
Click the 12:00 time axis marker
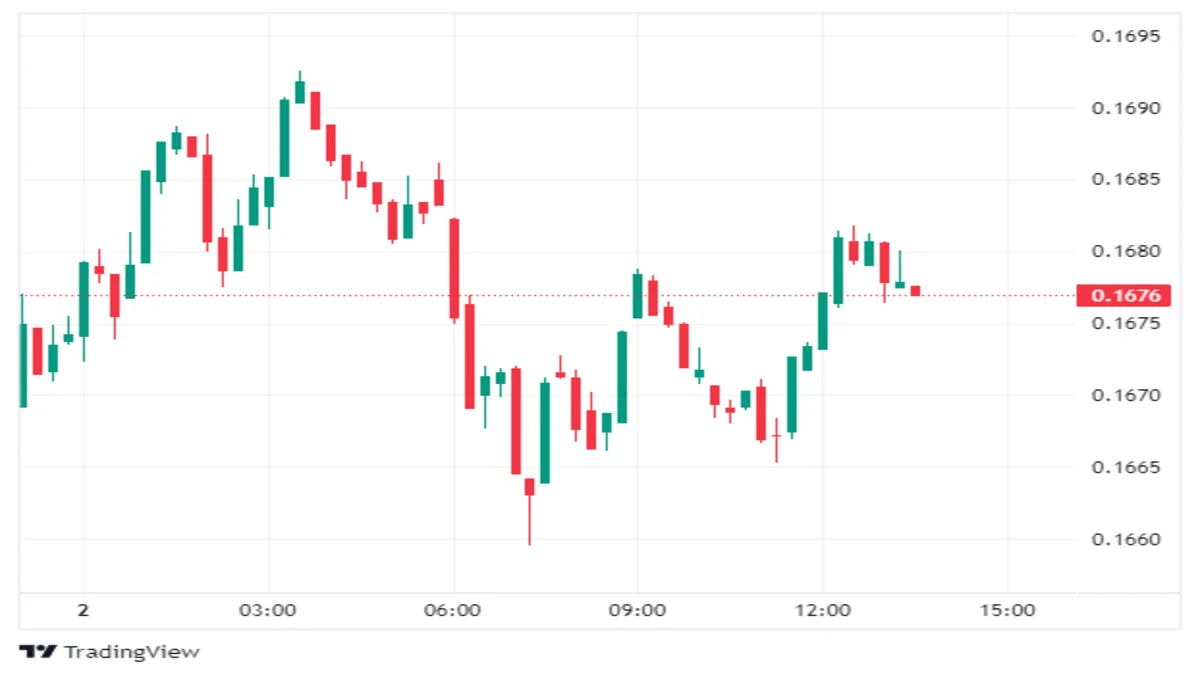tap(823, 610)
